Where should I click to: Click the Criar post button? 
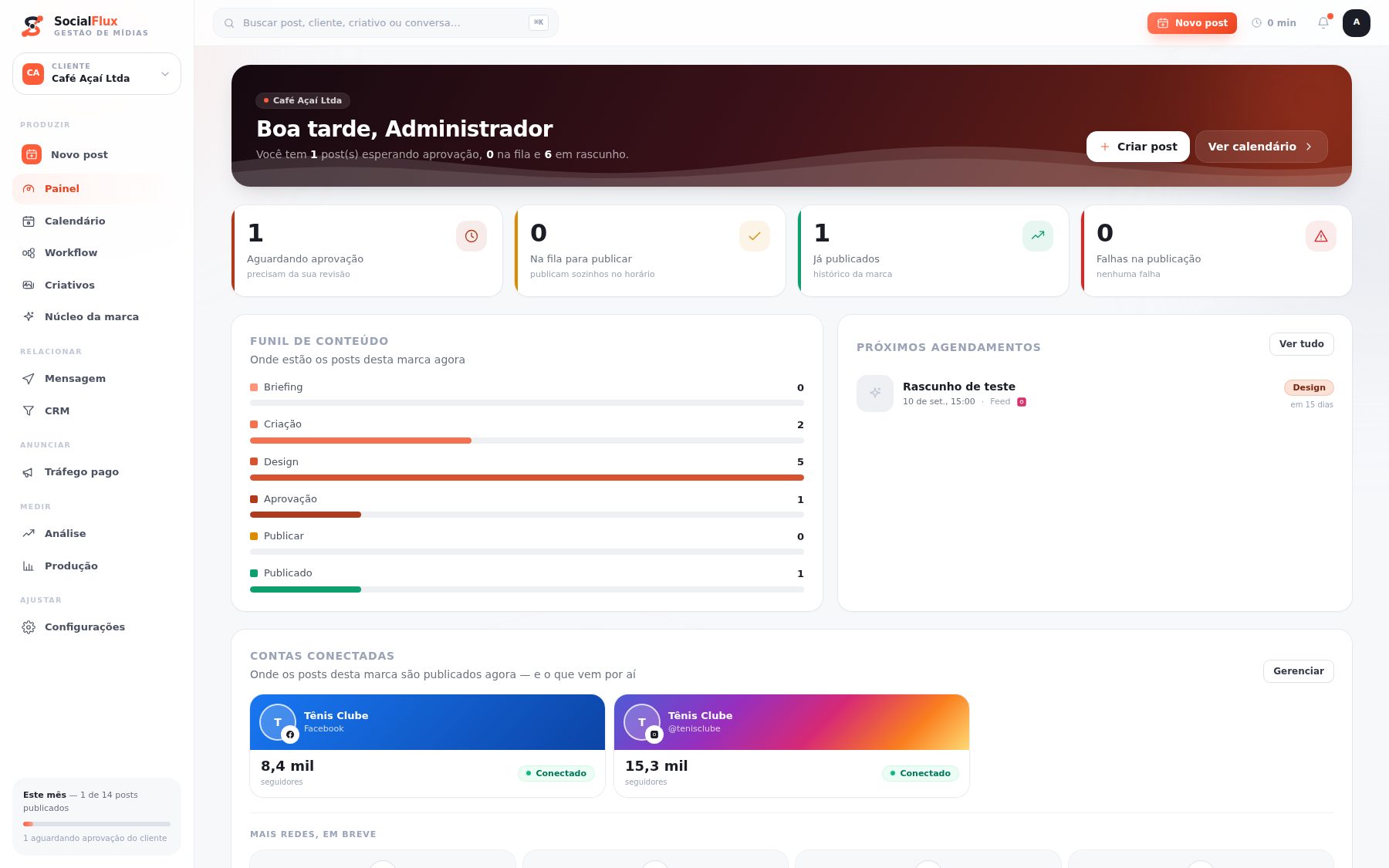pos(1137,147)
